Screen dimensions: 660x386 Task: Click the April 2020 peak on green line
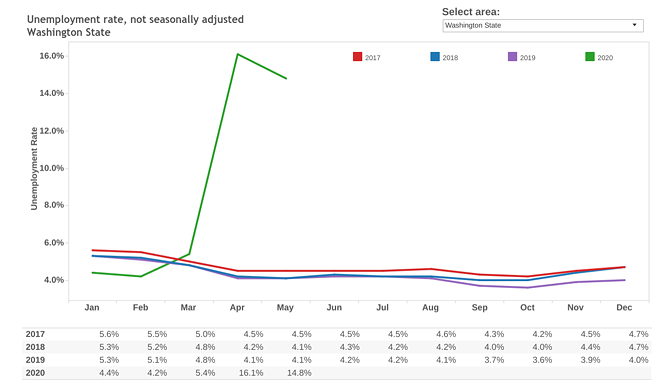[237, 54]
